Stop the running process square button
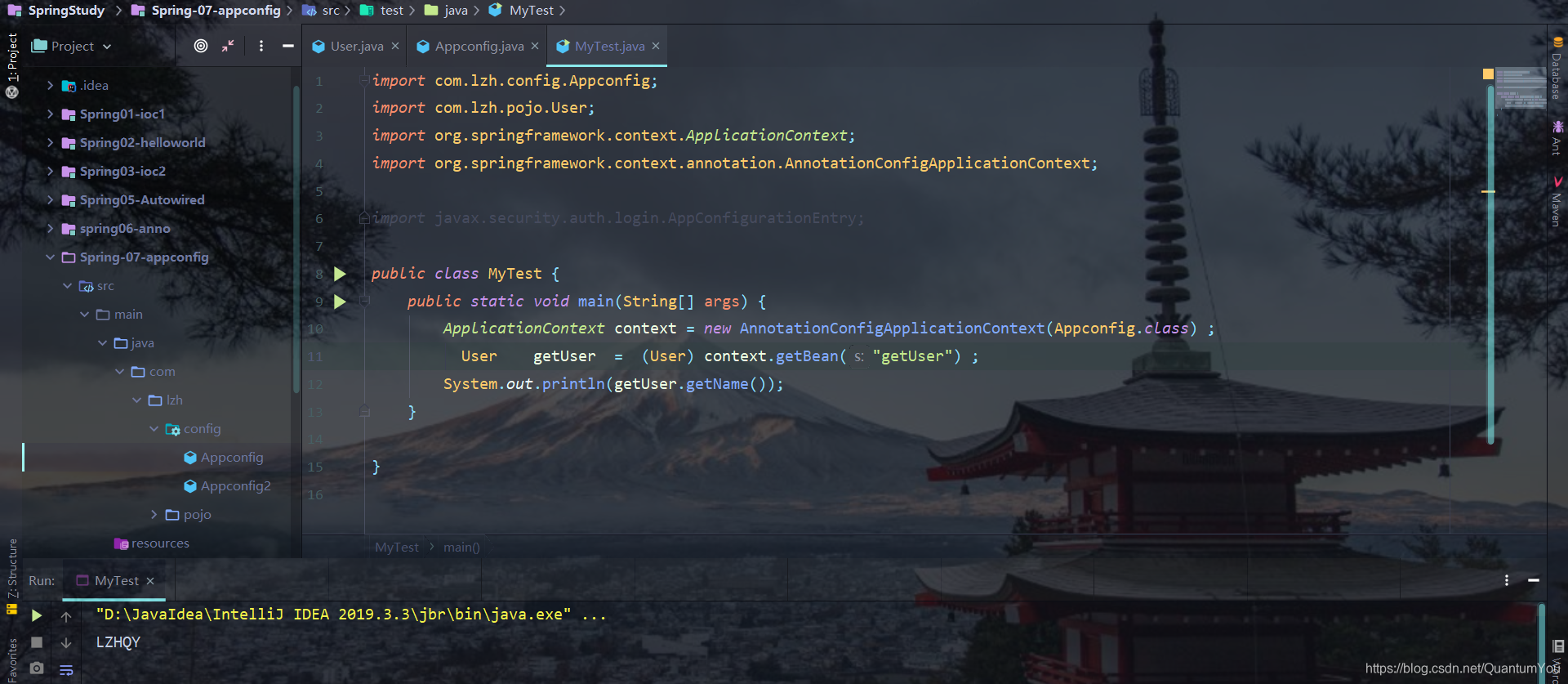Viewport: 1568px width, 684px height. point(37,642)
